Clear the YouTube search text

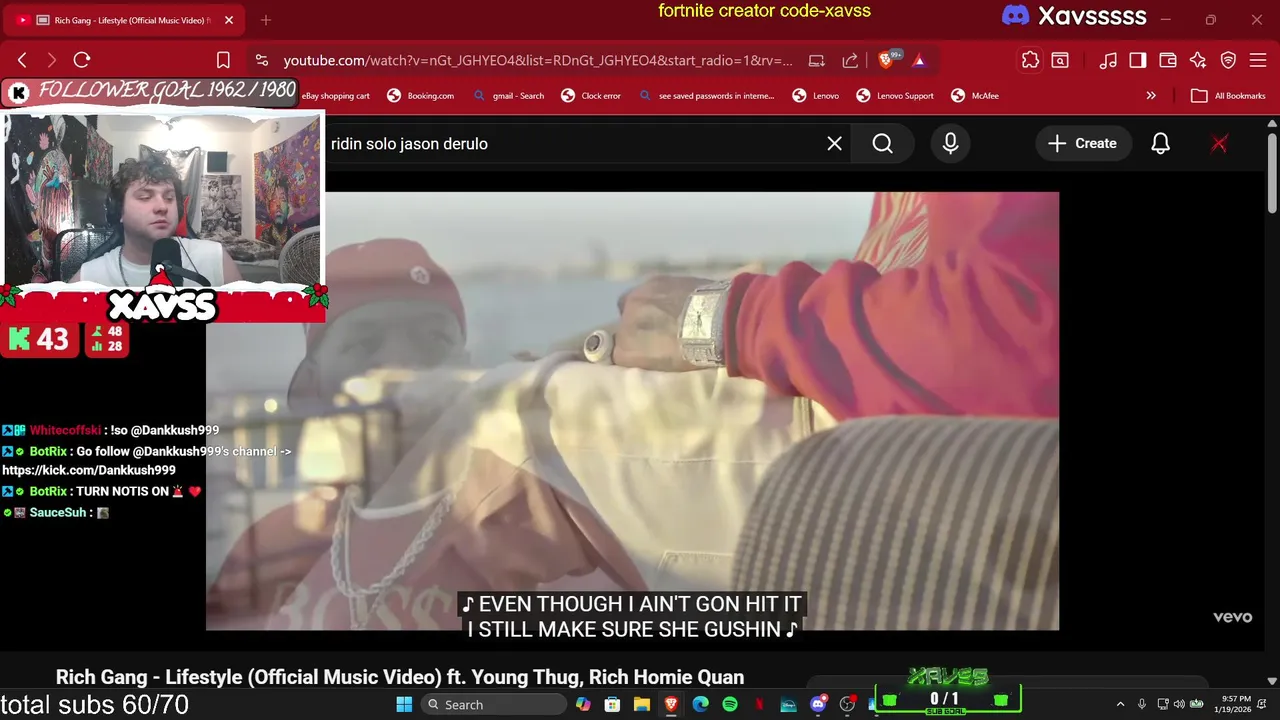tap(834, 143)
